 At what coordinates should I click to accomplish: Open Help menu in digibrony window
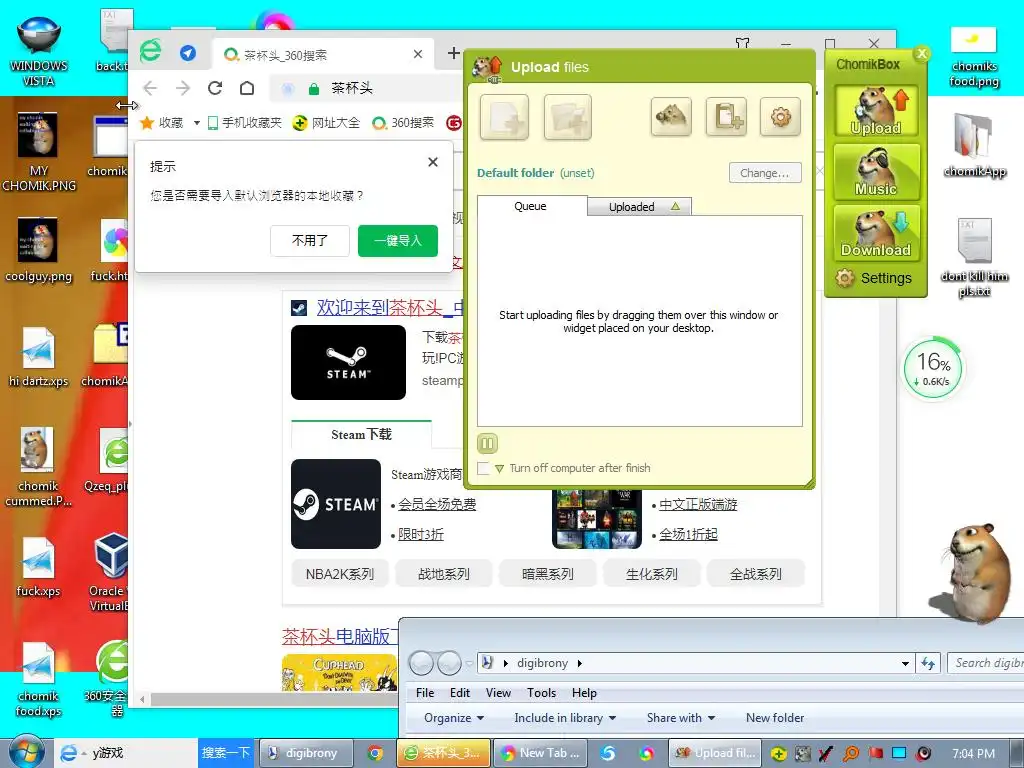[x=584, y=693]
